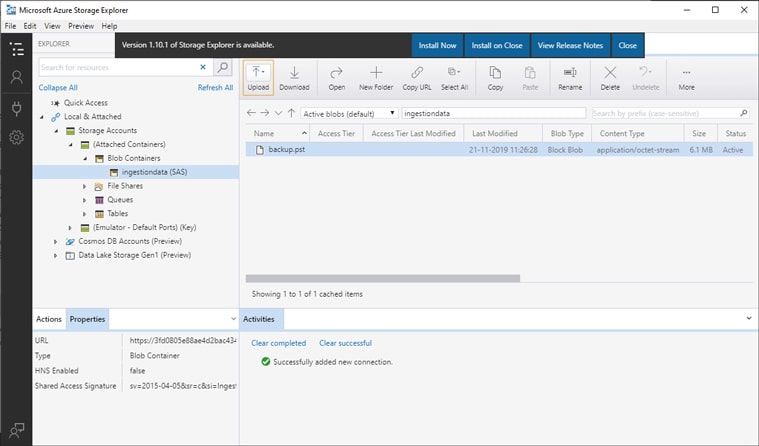The image size is (759, 446).
Task: Open the settings gear in sidebar
Action: pyautogui.click(x=16, y=138)
